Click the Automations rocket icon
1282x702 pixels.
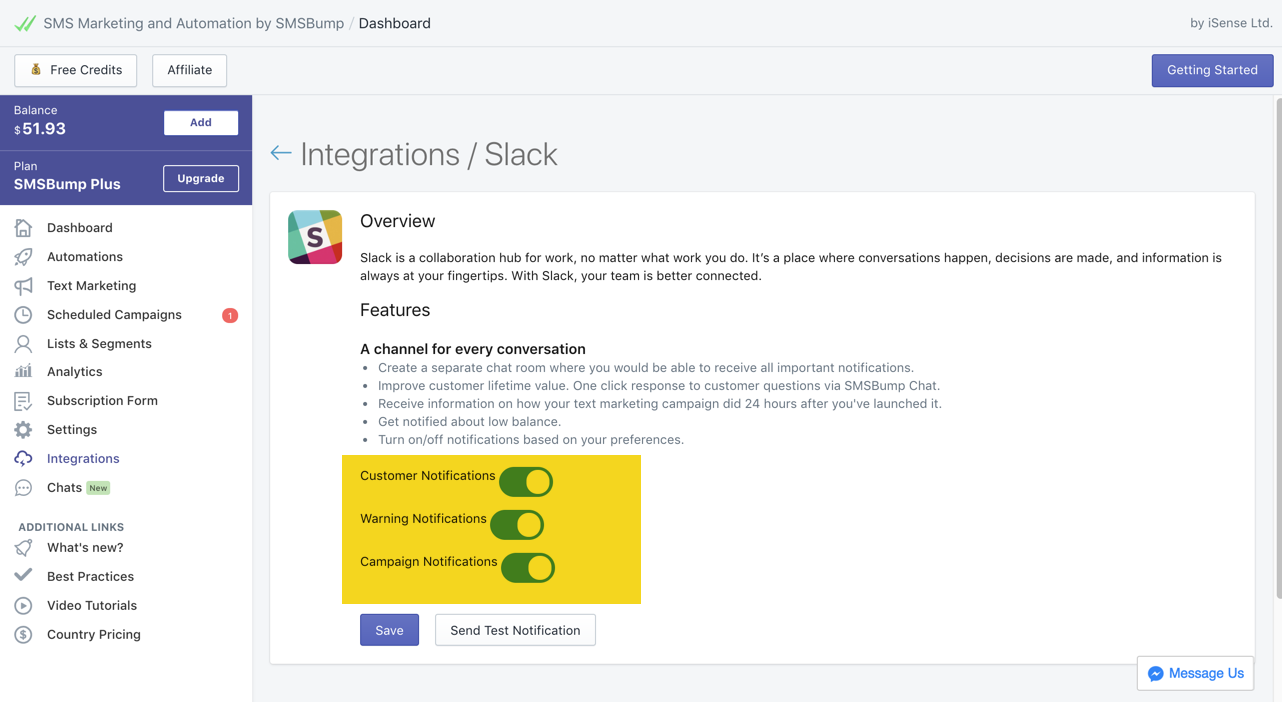[23, 257]
